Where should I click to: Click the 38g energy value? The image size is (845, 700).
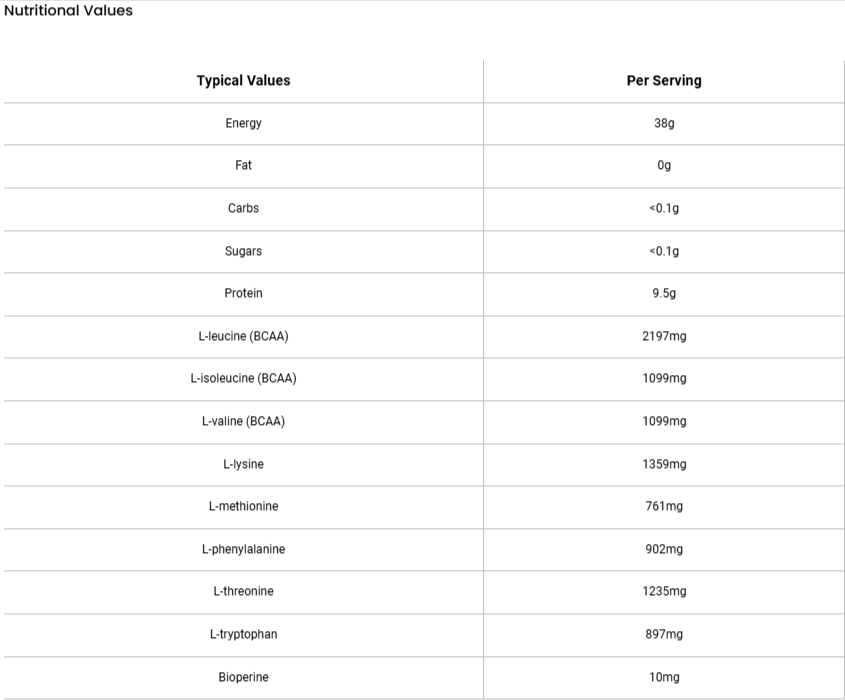coord(664,123)
